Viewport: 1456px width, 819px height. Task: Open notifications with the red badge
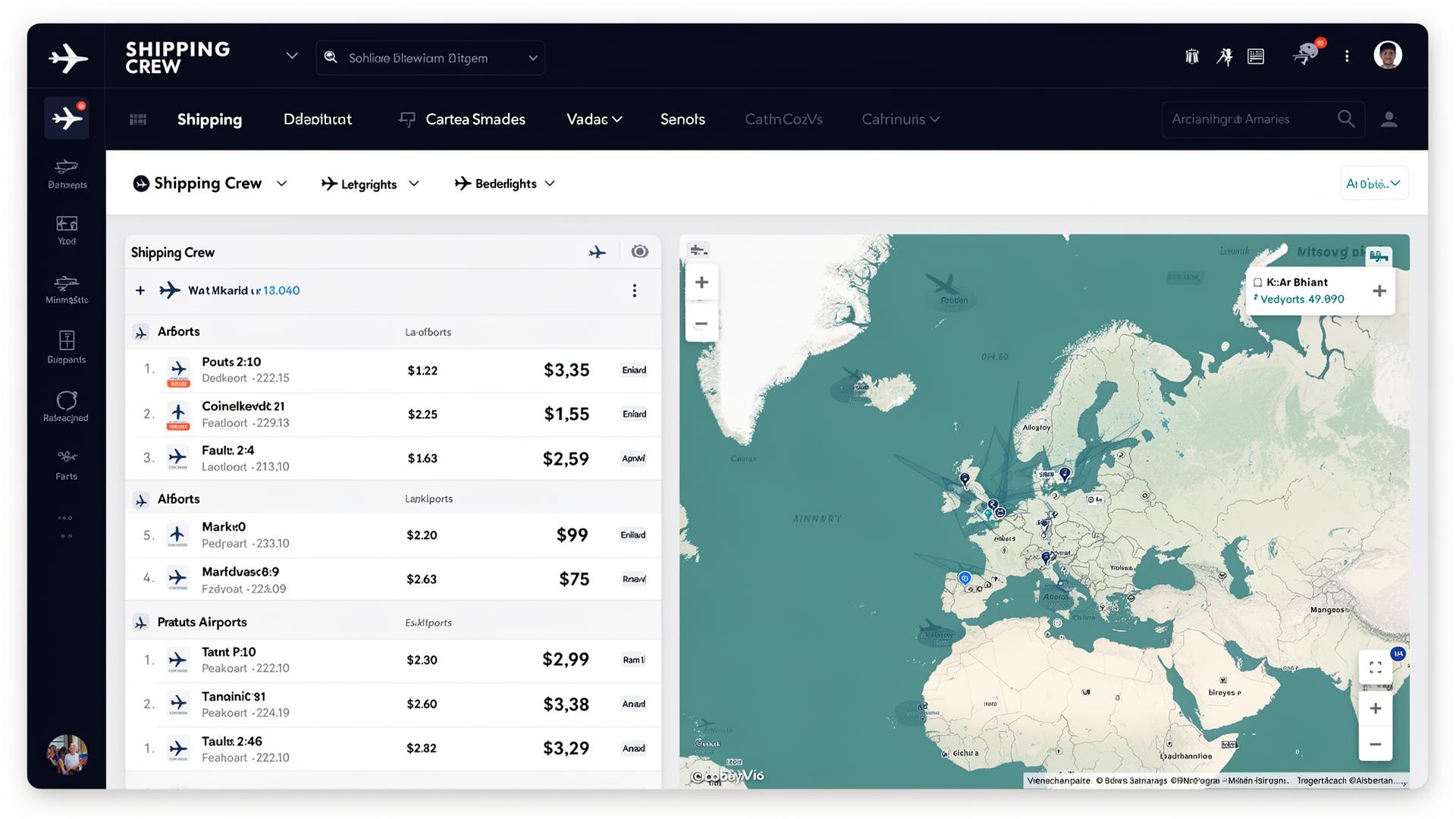pyautogui.click(x=1309, y=53)
